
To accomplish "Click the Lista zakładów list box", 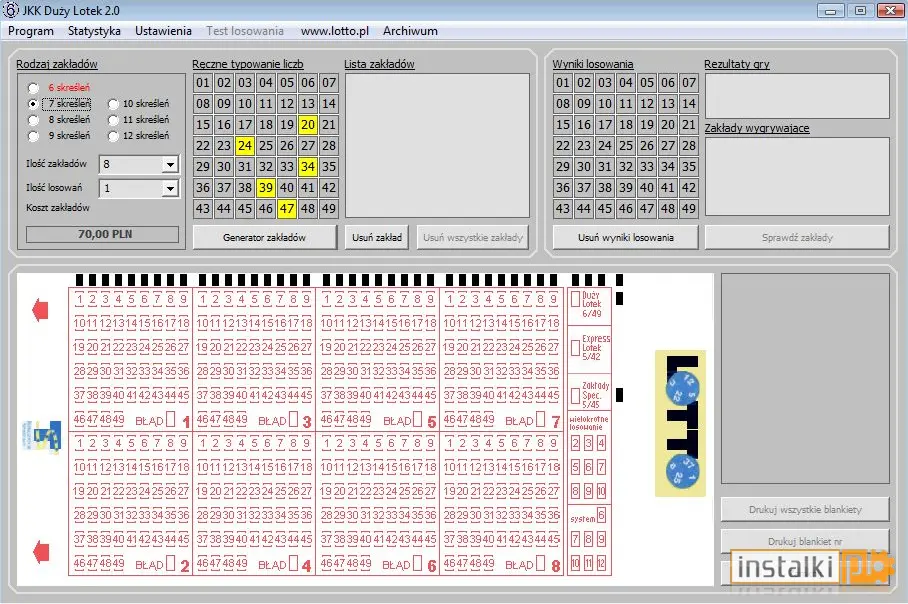I will (x=437, y=145).
